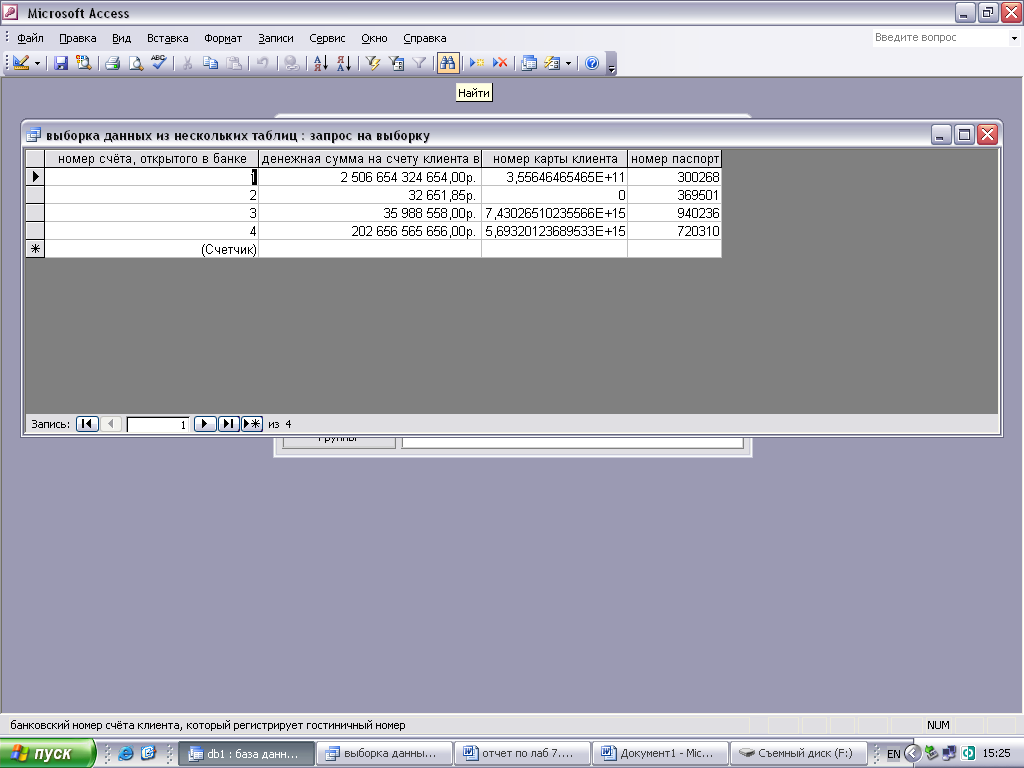This screenshot has height=768, width=1024.
Task: Open the Справка menu
Action: [x=424, y=38]
